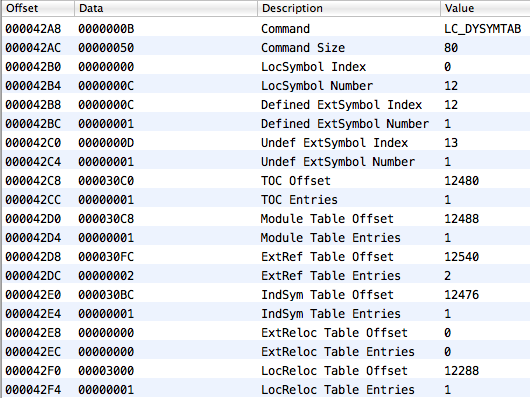Select the Module Table Offset row
The width and height of the screenshot is (530, 398).
pyautogui.click(x=266, y=218)
